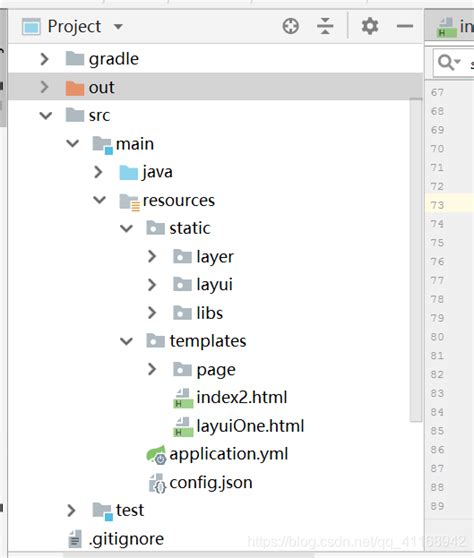Click the Project panel vertical scrollbar
474x558 pixels.
pyautogui.click(x=415, y=260)
